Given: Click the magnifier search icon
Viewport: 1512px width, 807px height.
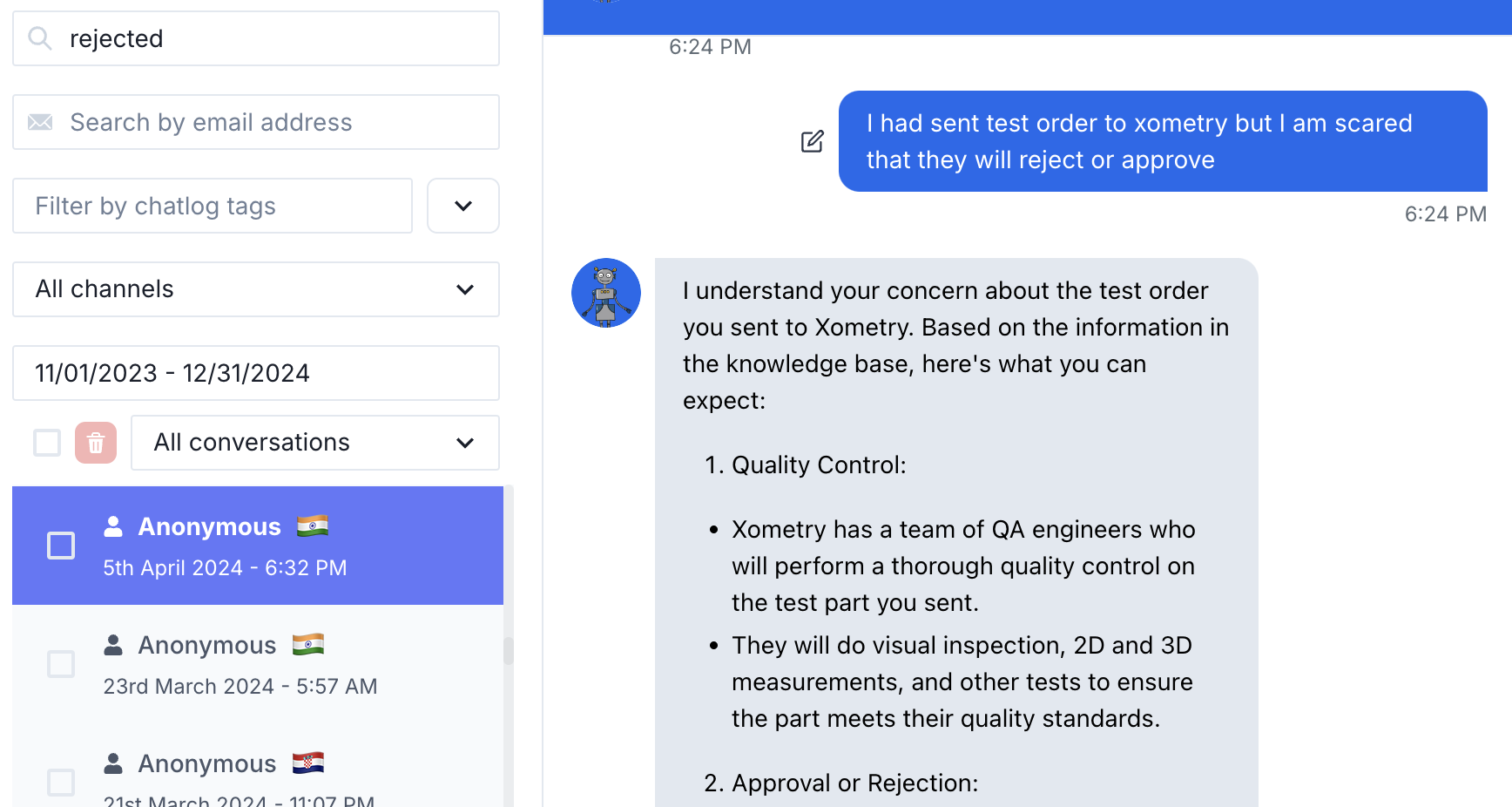Looking at the screenshot, I should click(40, 38).
